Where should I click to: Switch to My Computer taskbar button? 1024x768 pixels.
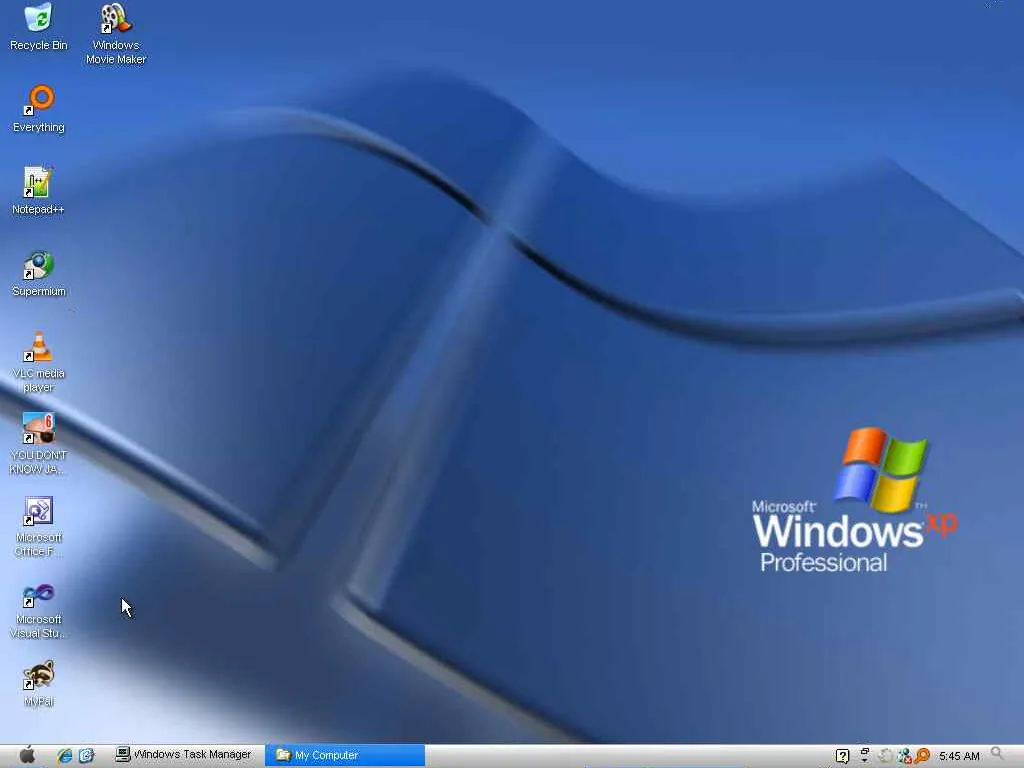tap(345, 755)
